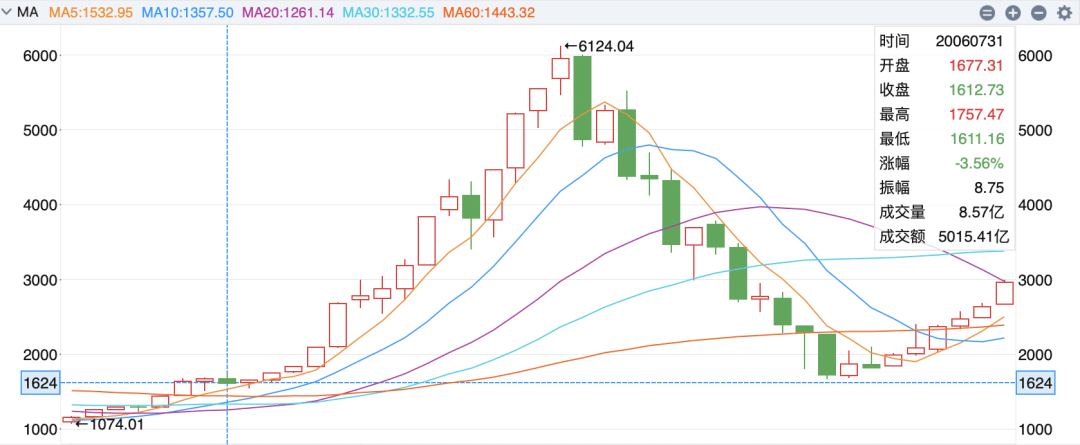The height and width of the screenshot is (445, 1080).
Task: Click the right 1624 crosshair price tag
Action: pos(1034,382)
